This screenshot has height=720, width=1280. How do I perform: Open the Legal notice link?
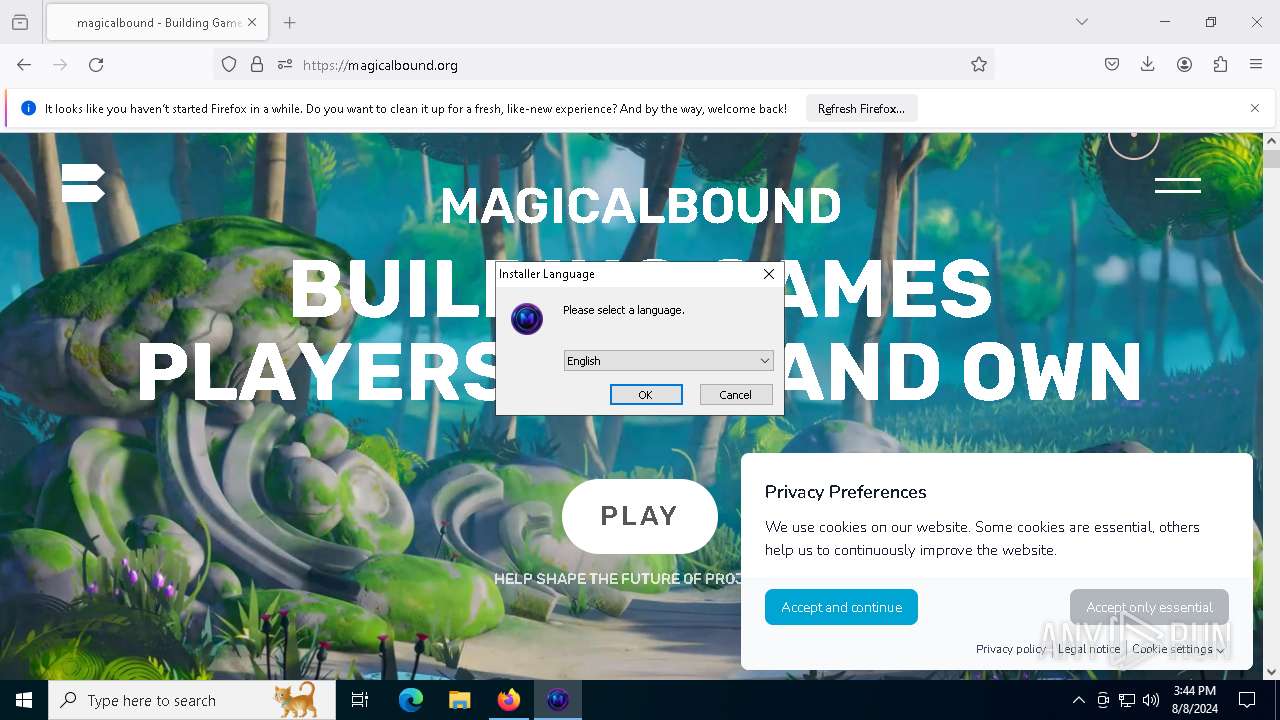point(1089,649)
